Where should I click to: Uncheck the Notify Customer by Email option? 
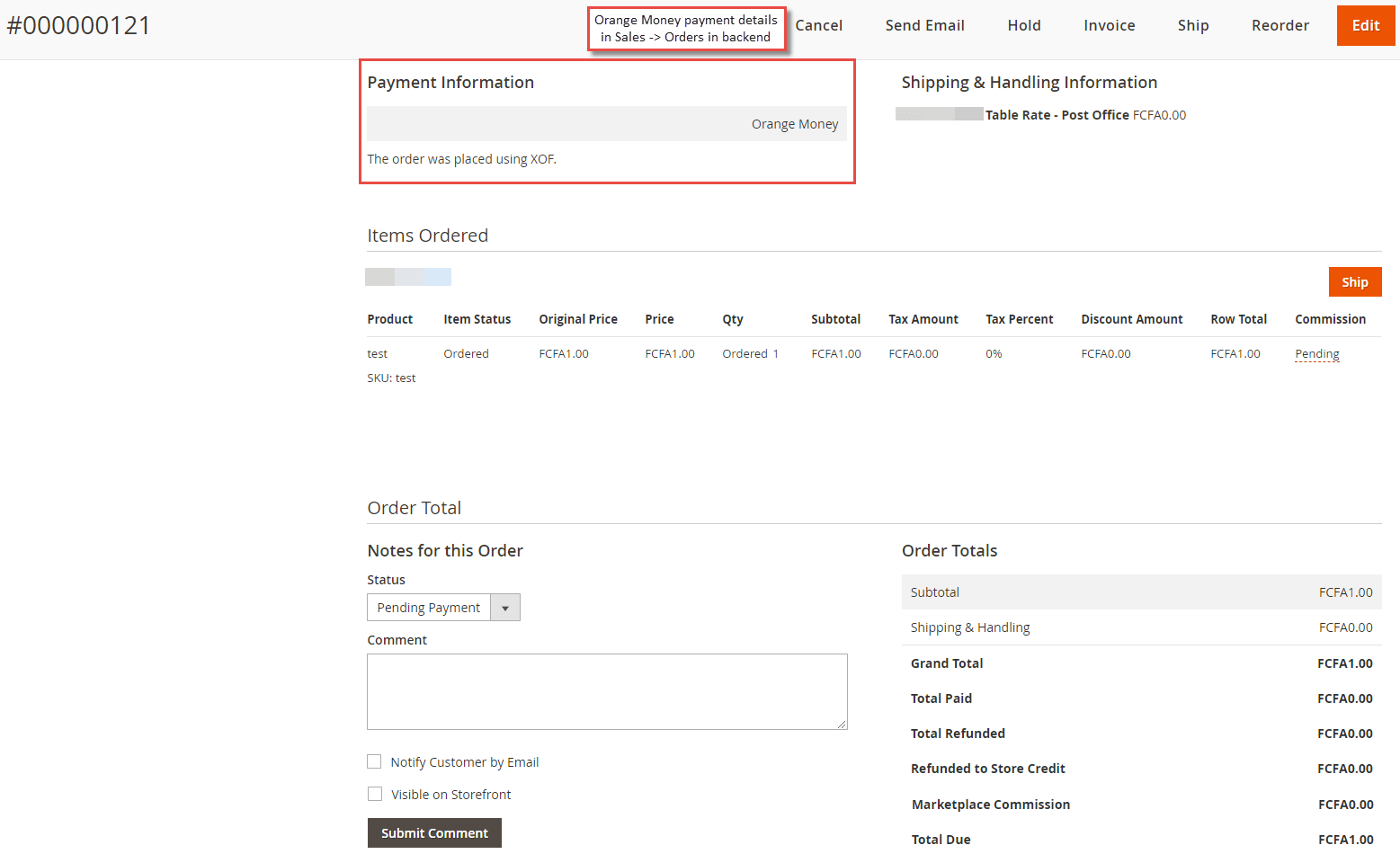[374, 761]
